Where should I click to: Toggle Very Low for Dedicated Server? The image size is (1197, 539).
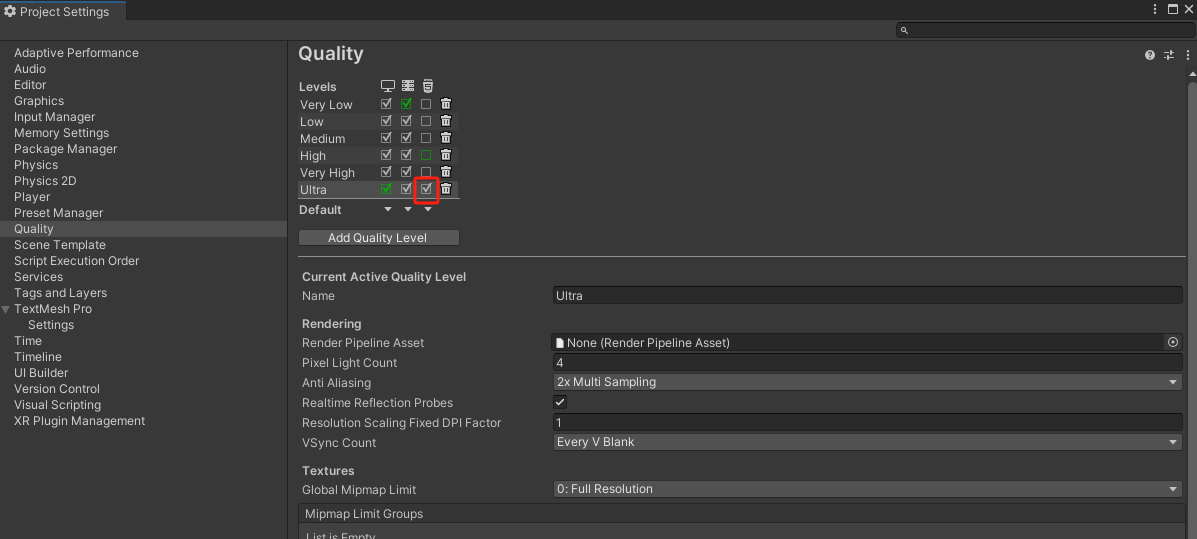coord(406,104)
